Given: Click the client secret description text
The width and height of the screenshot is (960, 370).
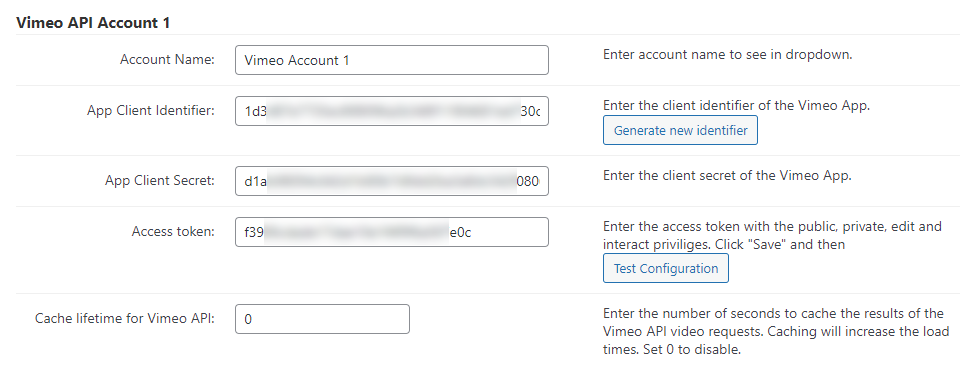Looking at the screenshot, I should click(x=727, y=175).
